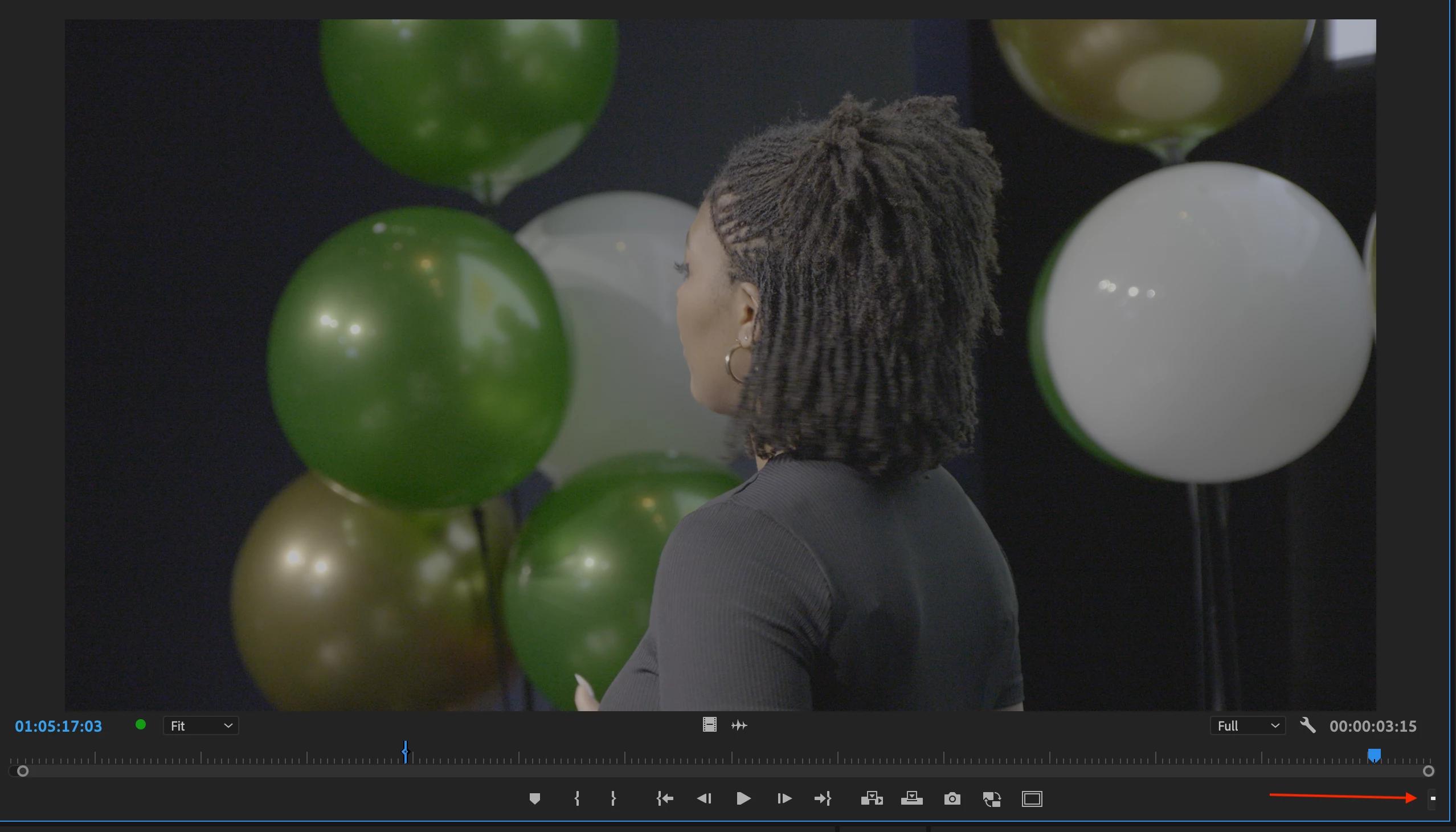Click the blue 01:05:17:03 timecode field
Image resolution: width=1456 pixels, height=832 pixels.
tap(58, 725)
